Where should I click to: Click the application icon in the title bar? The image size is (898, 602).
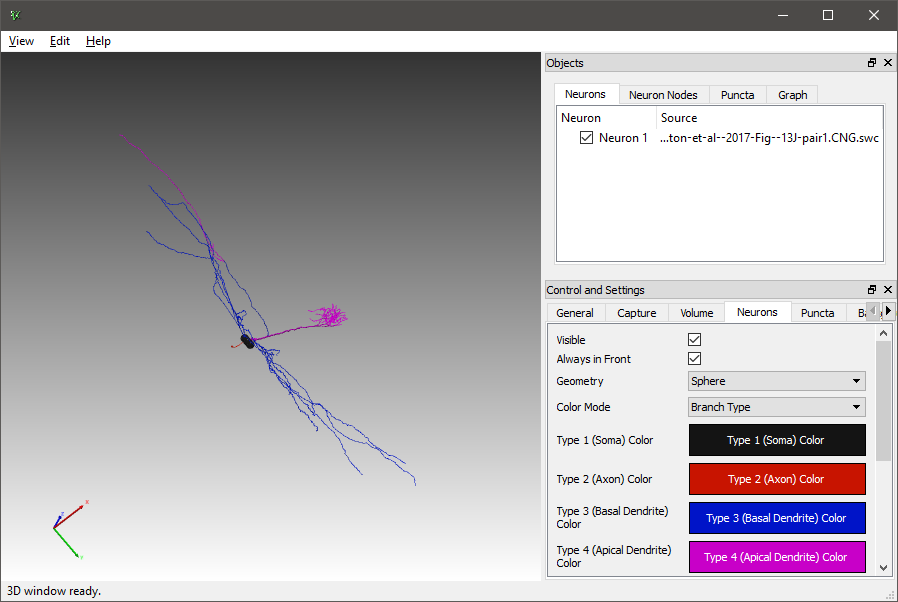coord(14,15)
